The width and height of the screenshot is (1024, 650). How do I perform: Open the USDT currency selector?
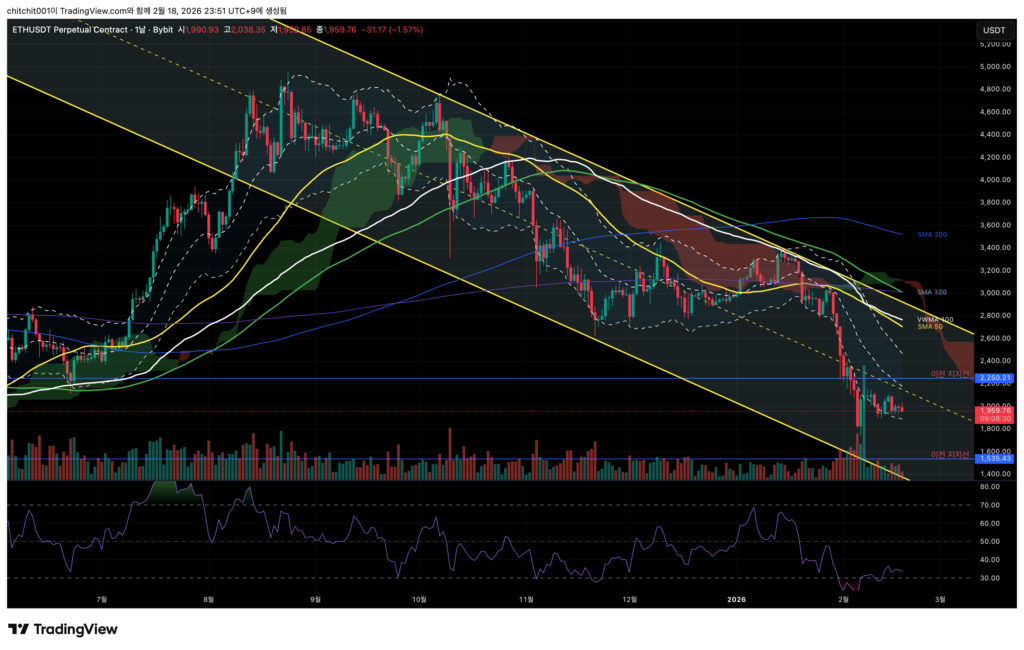point(994,30)
